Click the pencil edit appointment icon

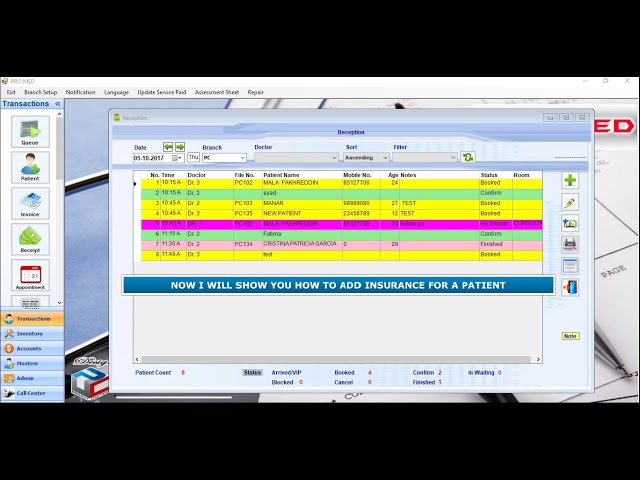(x=570, y=202)
